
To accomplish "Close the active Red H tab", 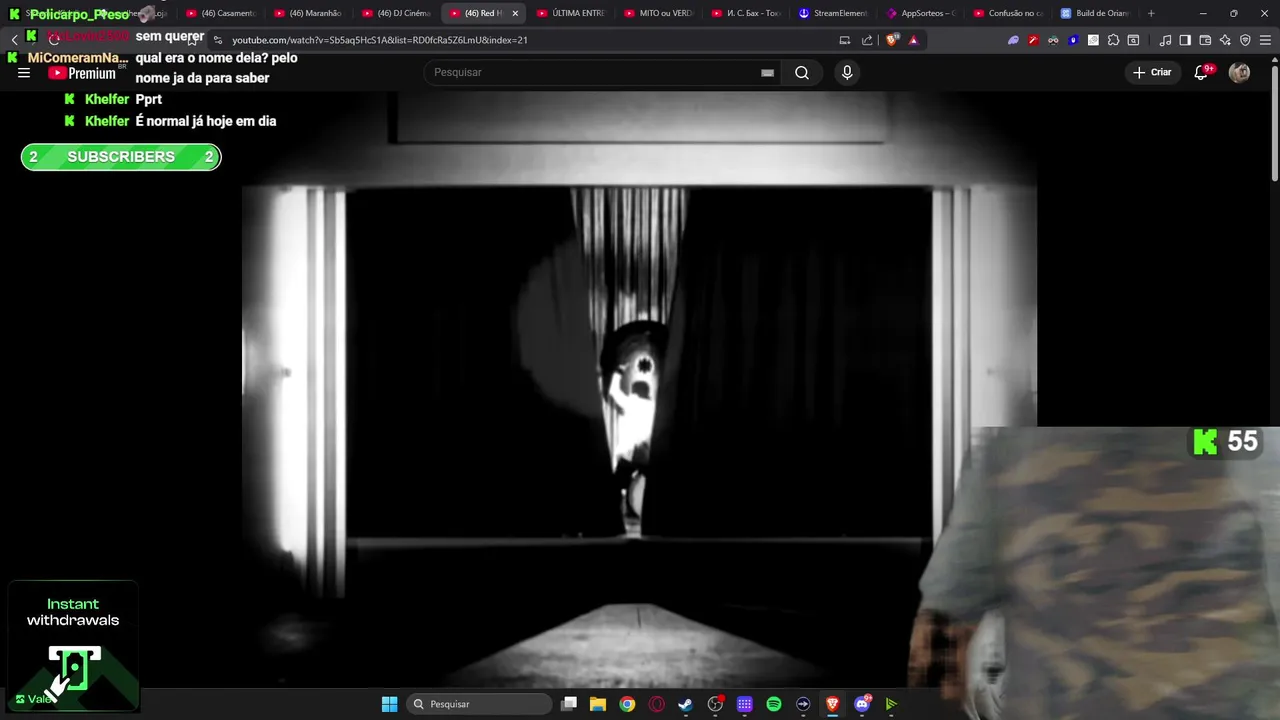I will tap(515, 13).
